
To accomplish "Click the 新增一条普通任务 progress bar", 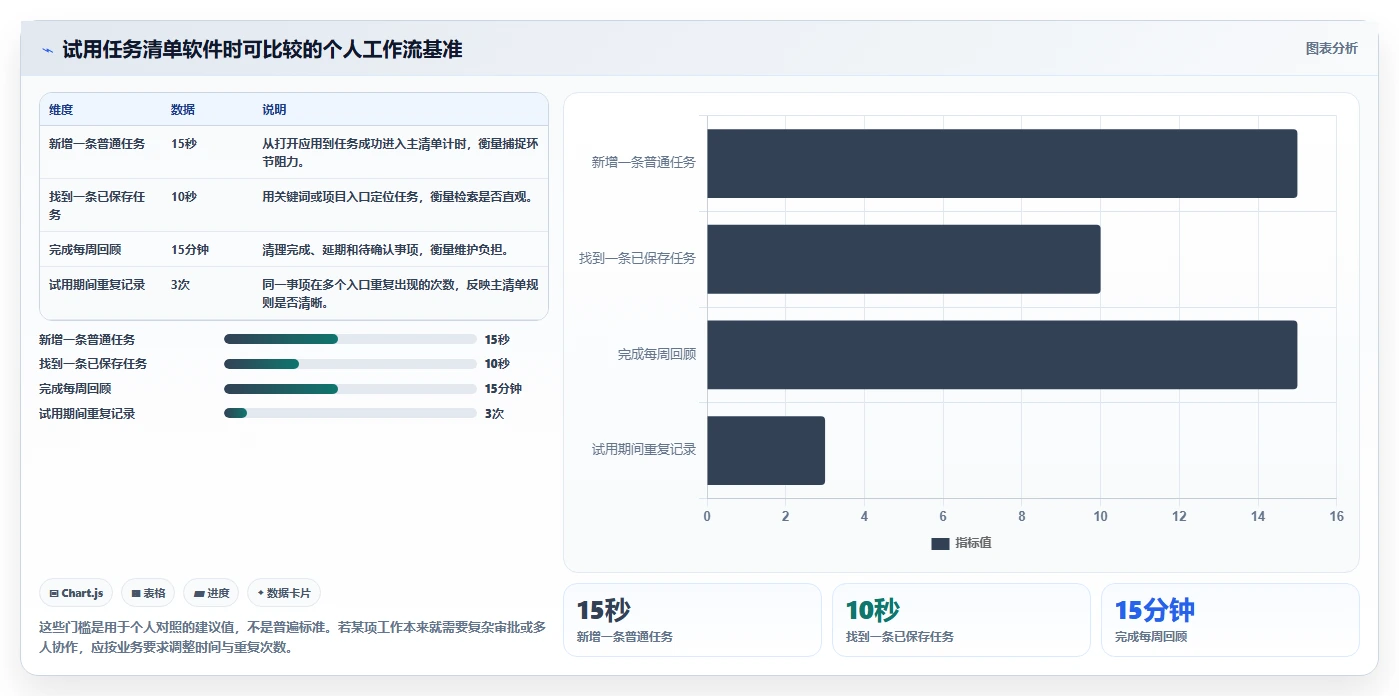I will pyautogui.click(x=350, y=339).
